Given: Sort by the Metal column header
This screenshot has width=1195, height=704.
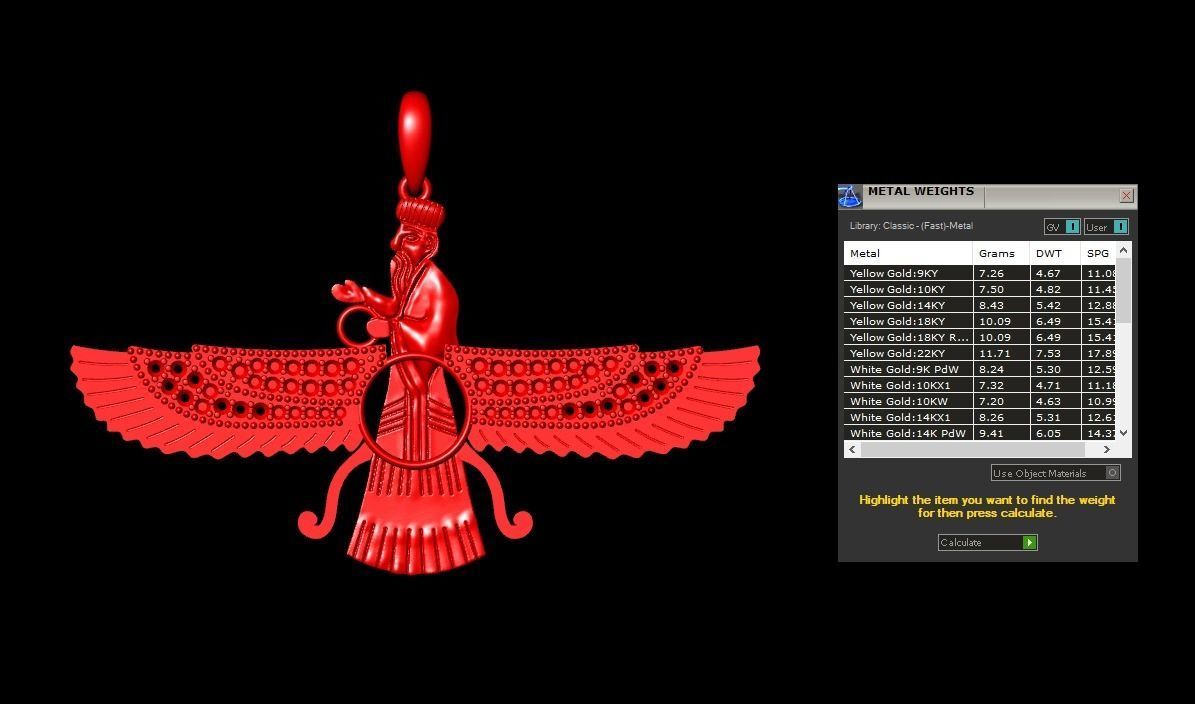Looking at the screenshot, I should click(x=908, y=254).
